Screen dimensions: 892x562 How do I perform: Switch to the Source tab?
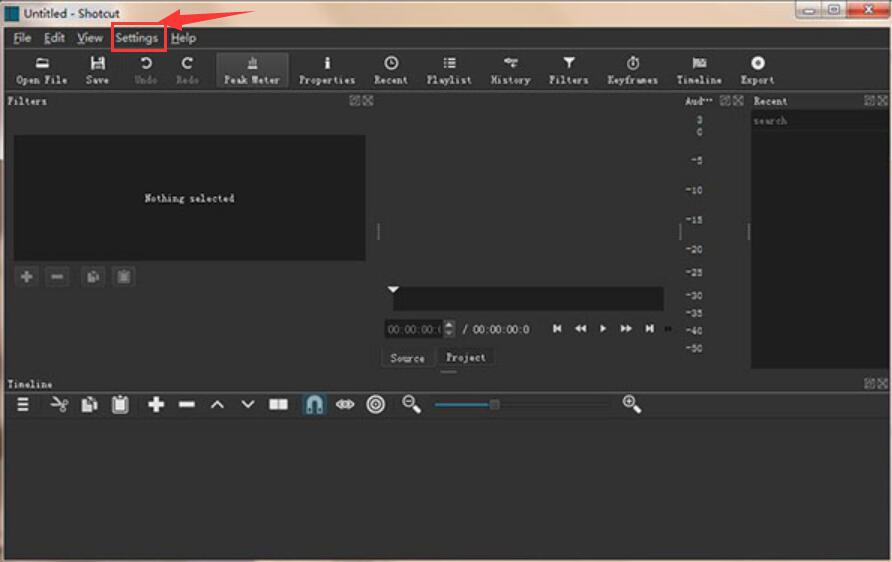pyautogui.click(x=407, y=358)
